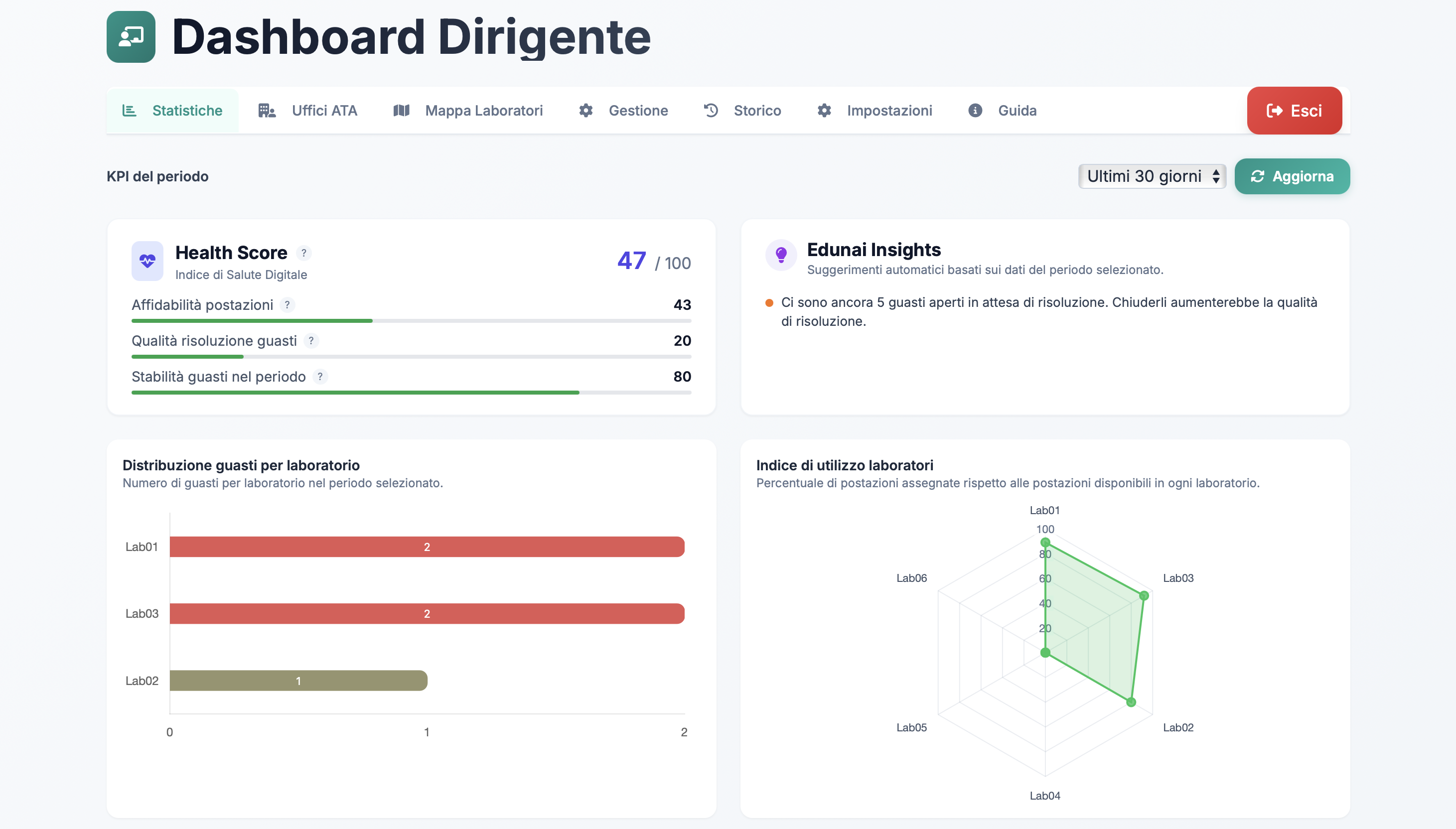This screenshot has width=1456, height=829.
Task: Click the Edunai Insights lightbulb icon
Action: tap(781, 255)
